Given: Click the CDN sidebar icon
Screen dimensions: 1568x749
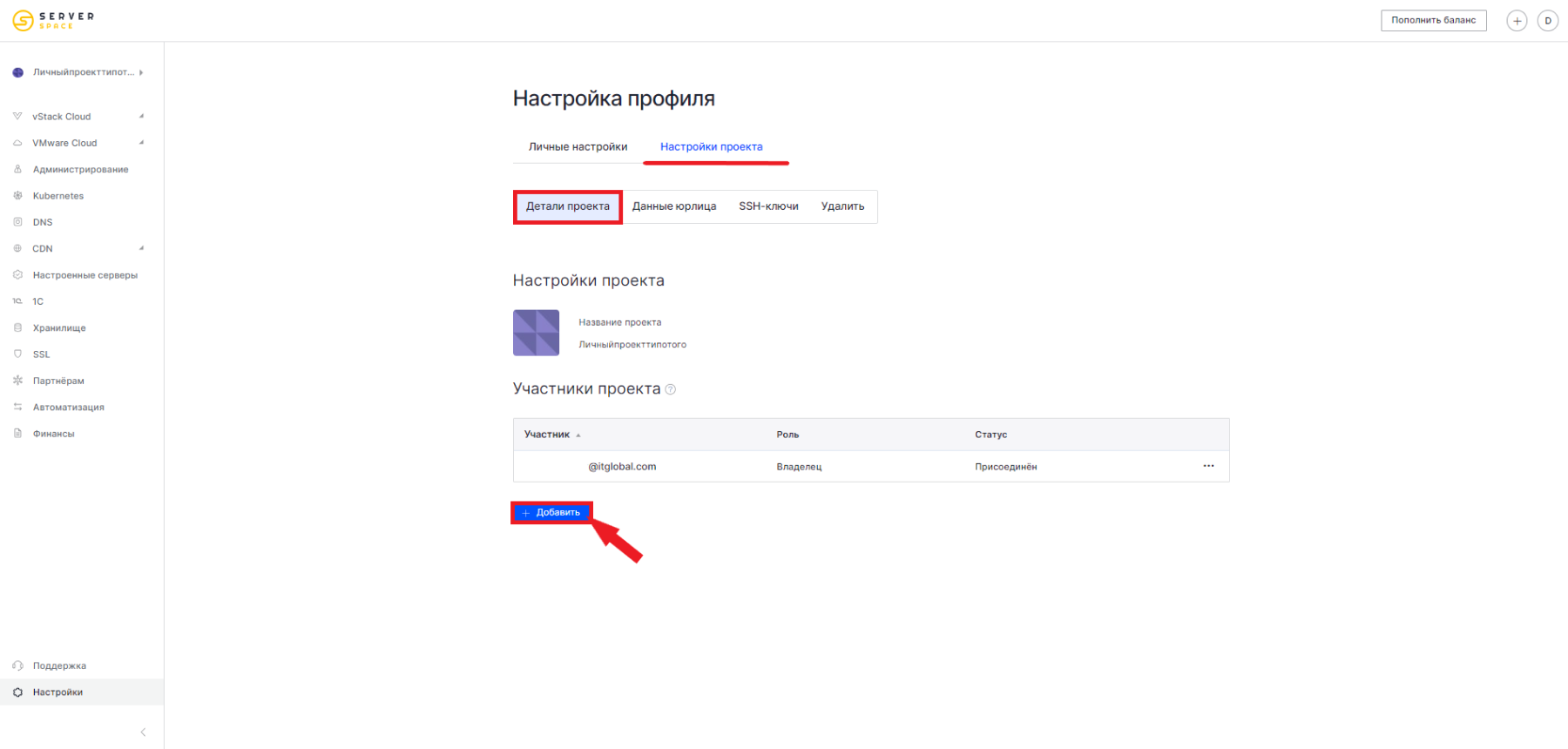Looking at the screenshot, I should [x=17, y=248].
